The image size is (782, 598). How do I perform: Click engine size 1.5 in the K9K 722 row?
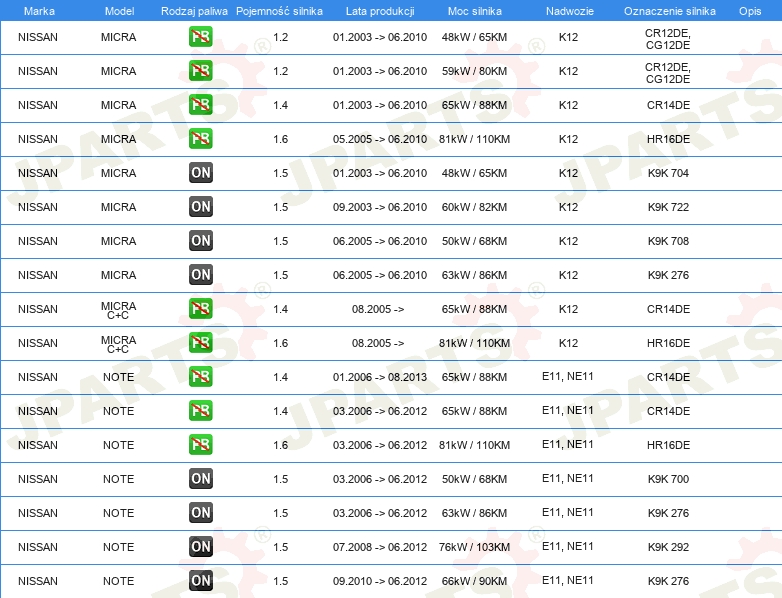(280, 207)
